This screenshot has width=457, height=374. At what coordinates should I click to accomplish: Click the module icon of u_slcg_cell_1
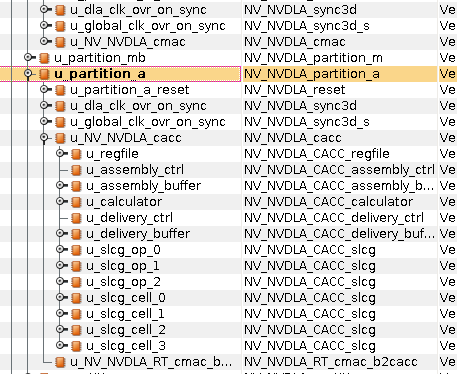pos(76,314)
